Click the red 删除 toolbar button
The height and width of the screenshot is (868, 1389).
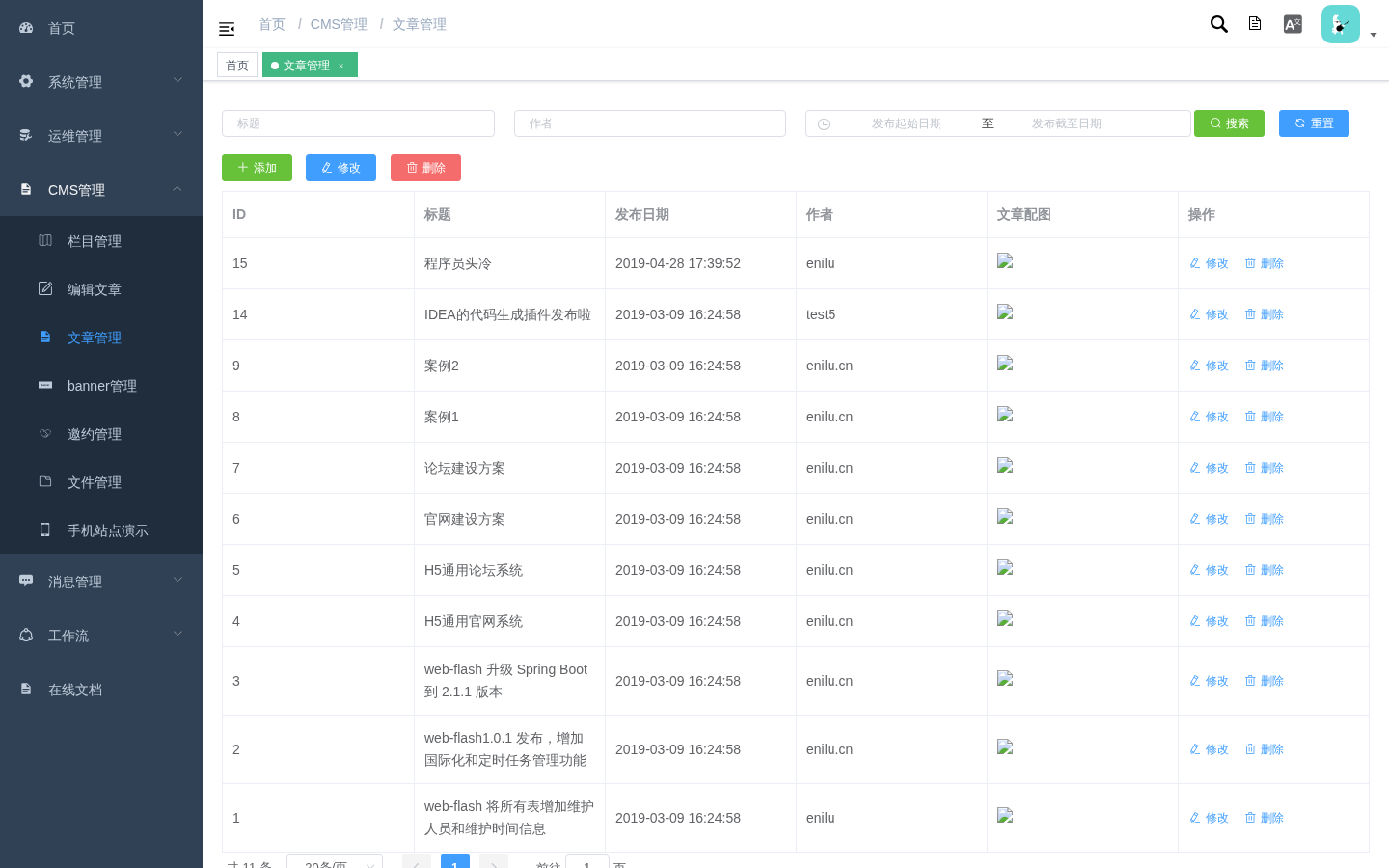click(x=425, y=168)
